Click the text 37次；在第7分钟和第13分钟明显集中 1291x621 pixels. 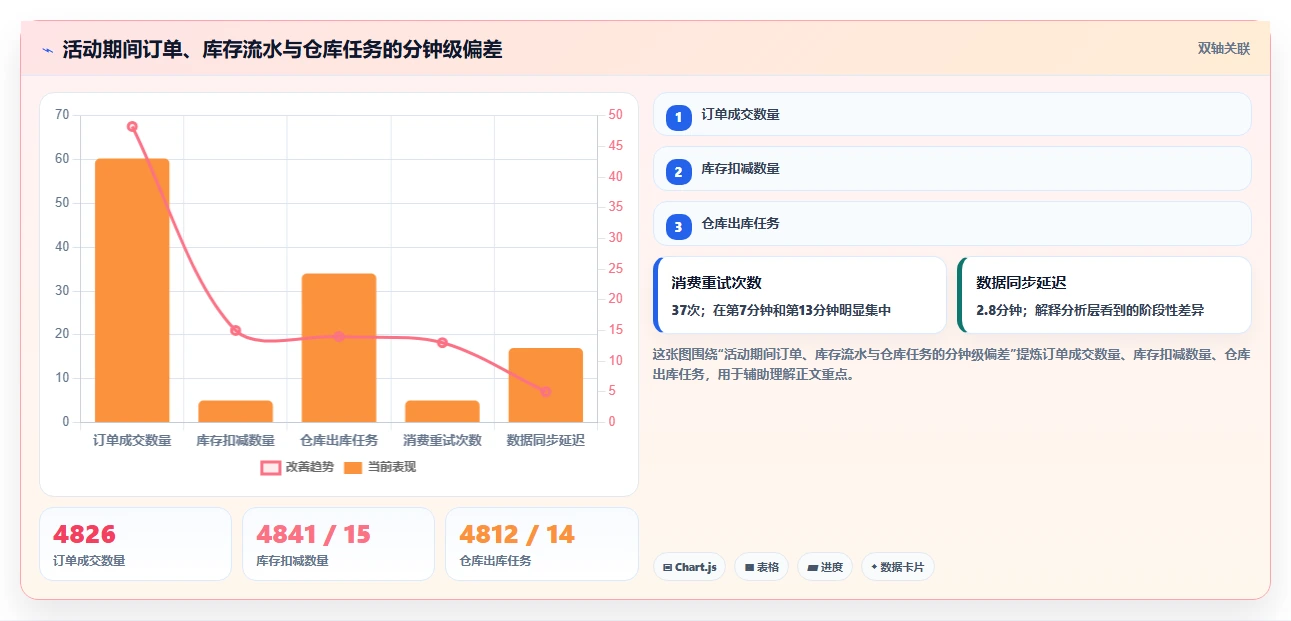click(x=781, y=311)
